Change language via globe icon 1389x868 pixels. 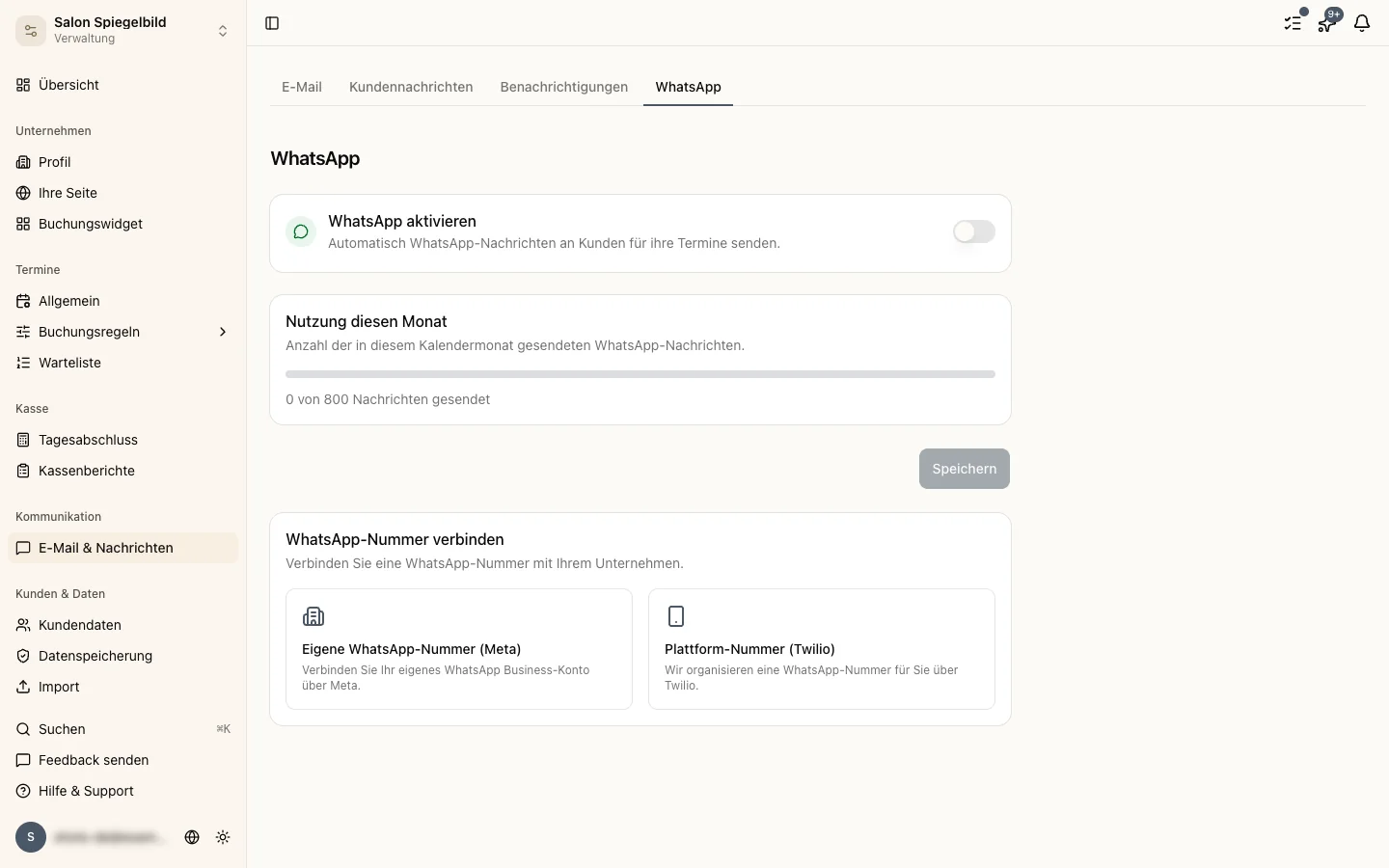192,837
